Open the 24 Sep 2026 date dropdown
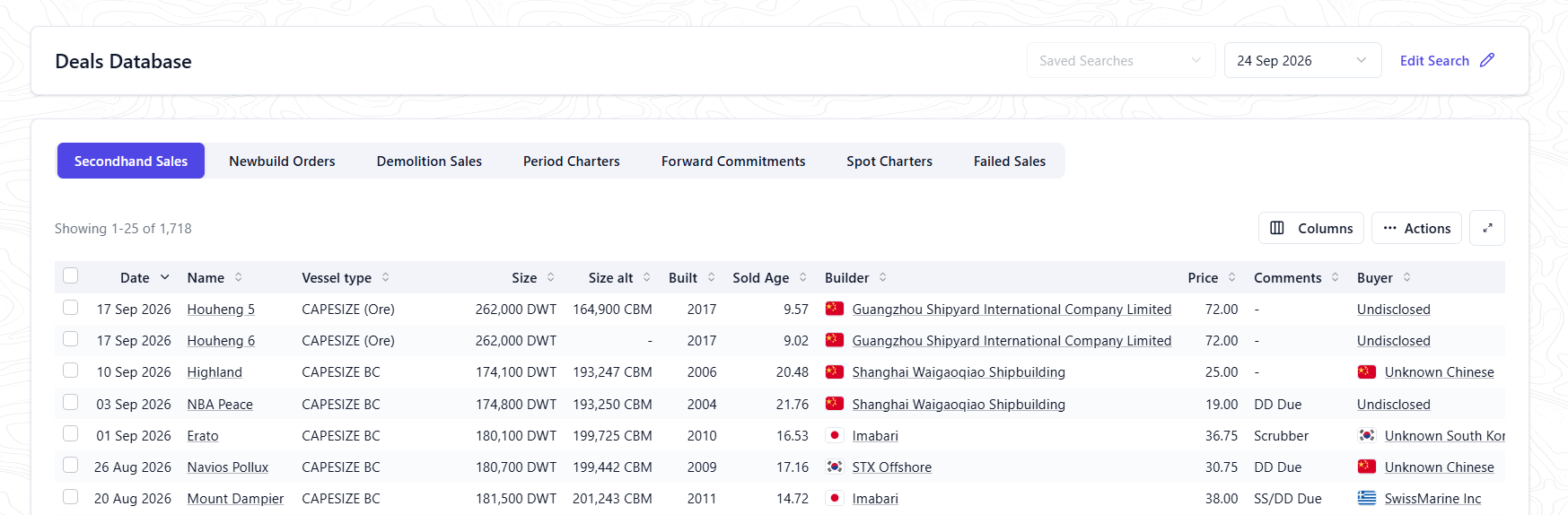The height and width of the screenshot is (515, 1568). point(1302,60)
